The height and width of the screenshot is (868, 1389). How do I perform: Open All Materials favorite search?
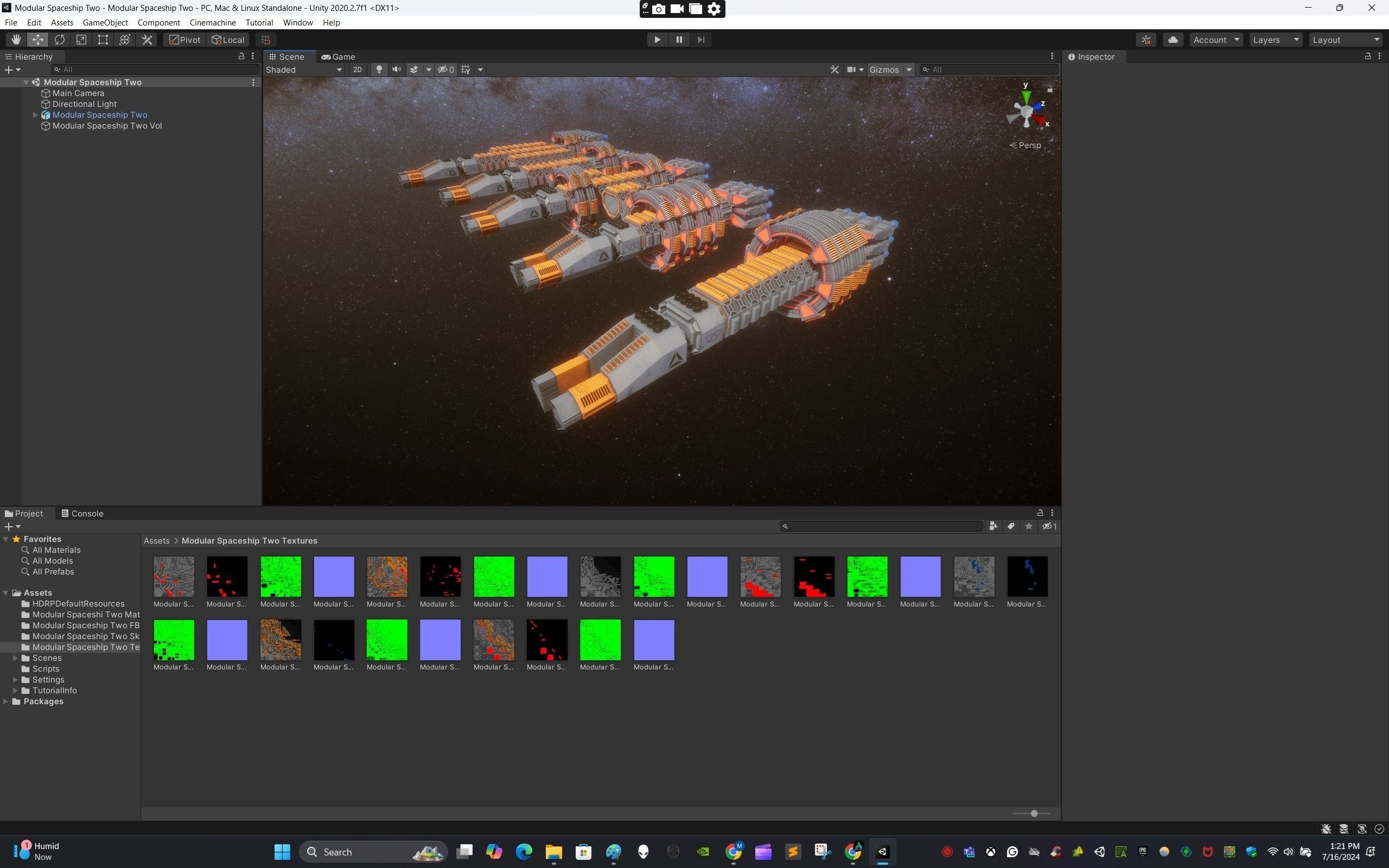click(56, 550)
